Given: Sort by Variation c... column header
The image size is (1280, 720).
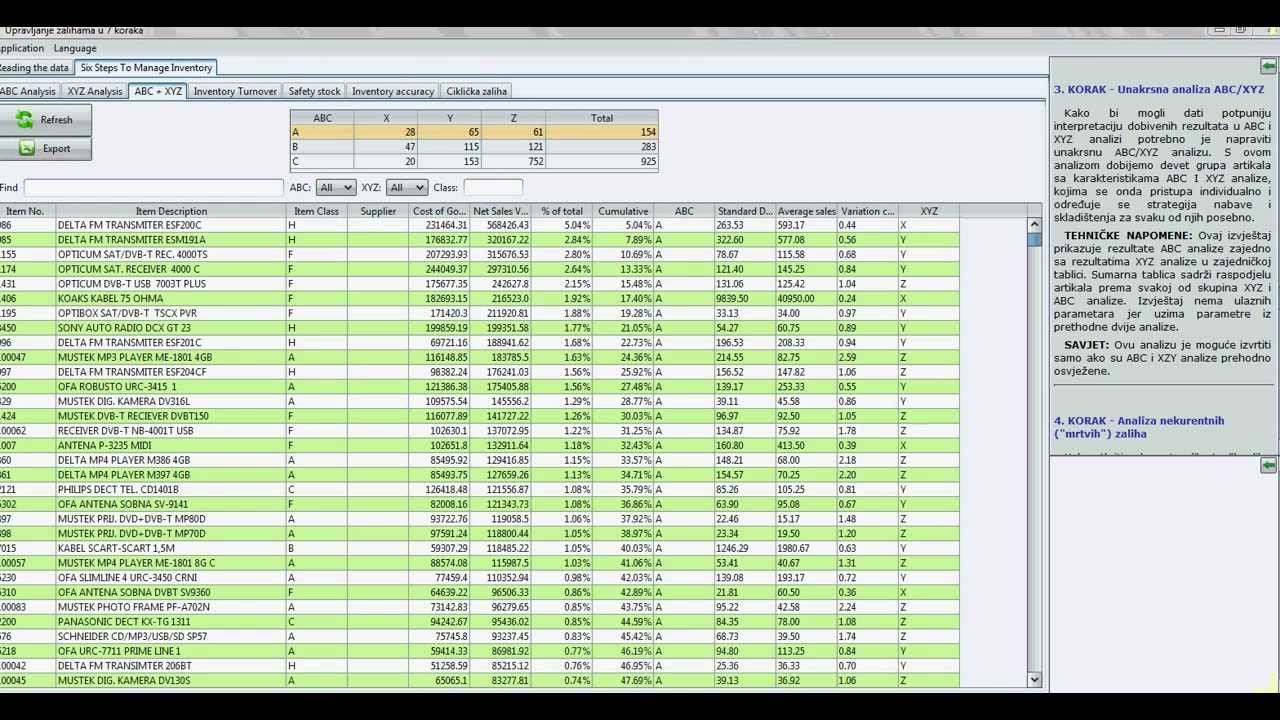Looking at the screenshot, I should (868, 211).
